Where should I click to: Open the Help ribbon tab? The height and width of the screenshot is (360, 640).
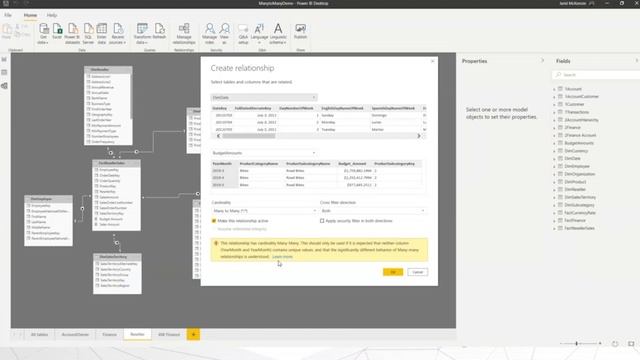click(52, 15)
